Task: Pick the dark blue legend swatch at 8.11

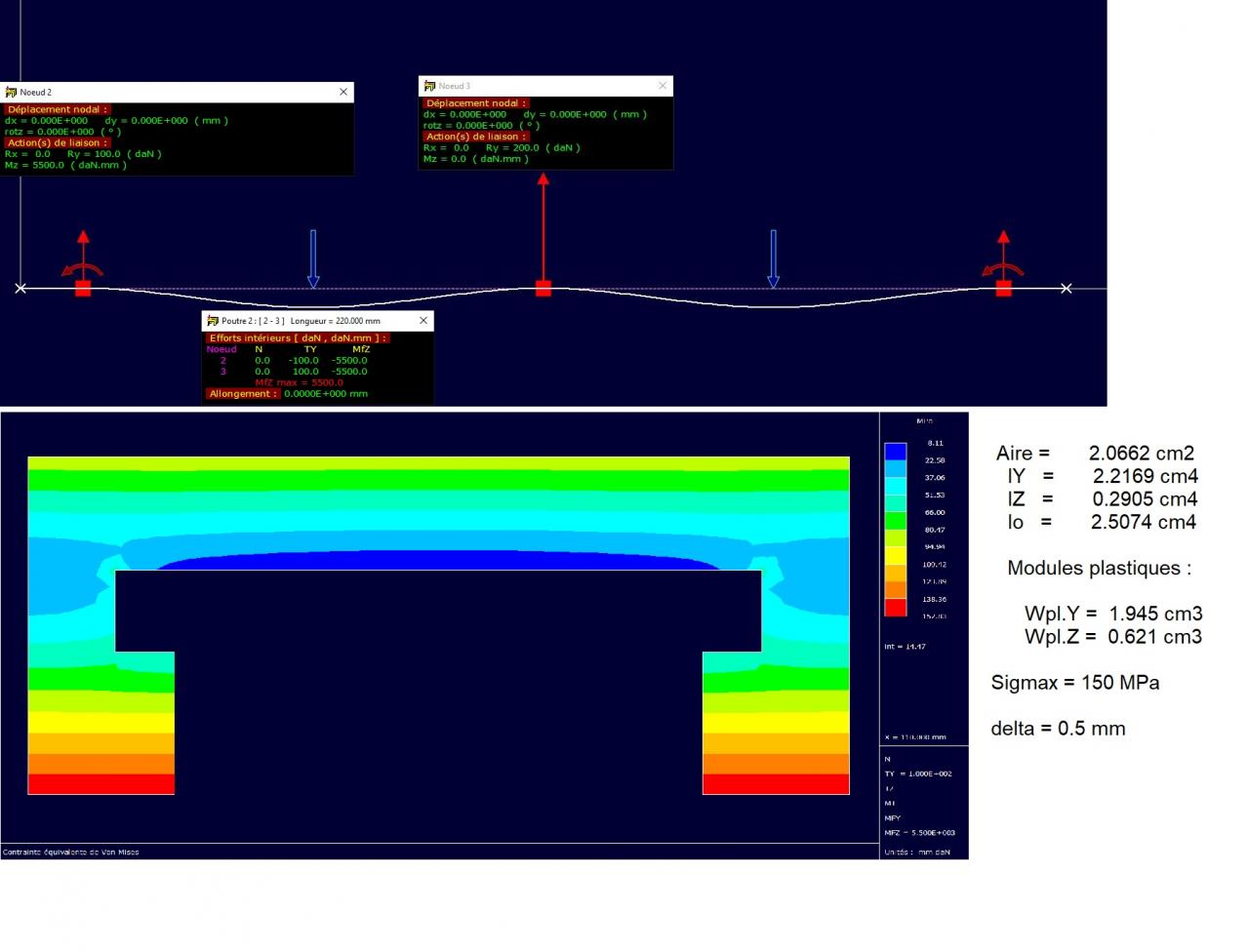Action: pos(896,452)
